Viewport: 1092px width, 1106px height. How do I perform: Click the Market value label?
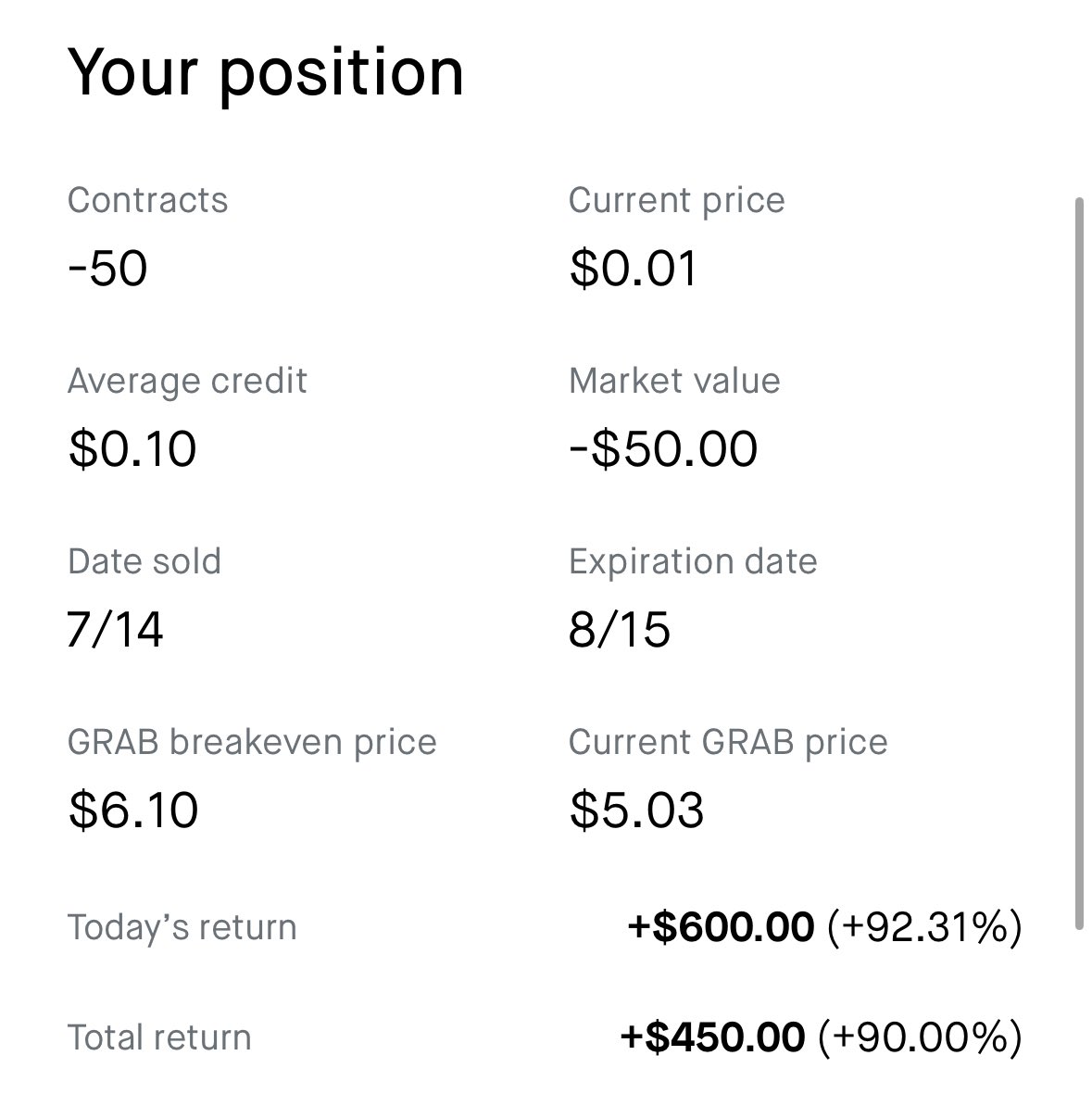tap(674, 381)
